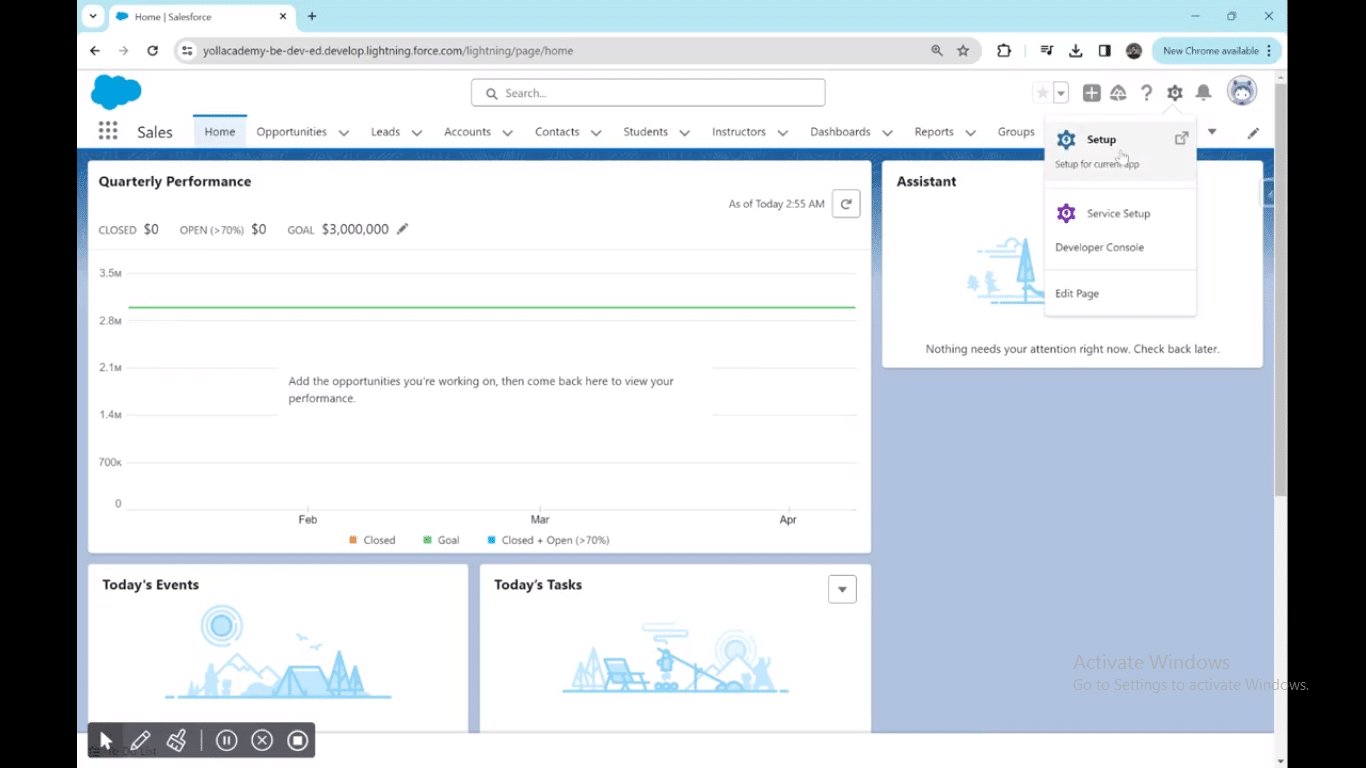
Task: Click the Salesforce cloud logo
Action: [116, 92]
